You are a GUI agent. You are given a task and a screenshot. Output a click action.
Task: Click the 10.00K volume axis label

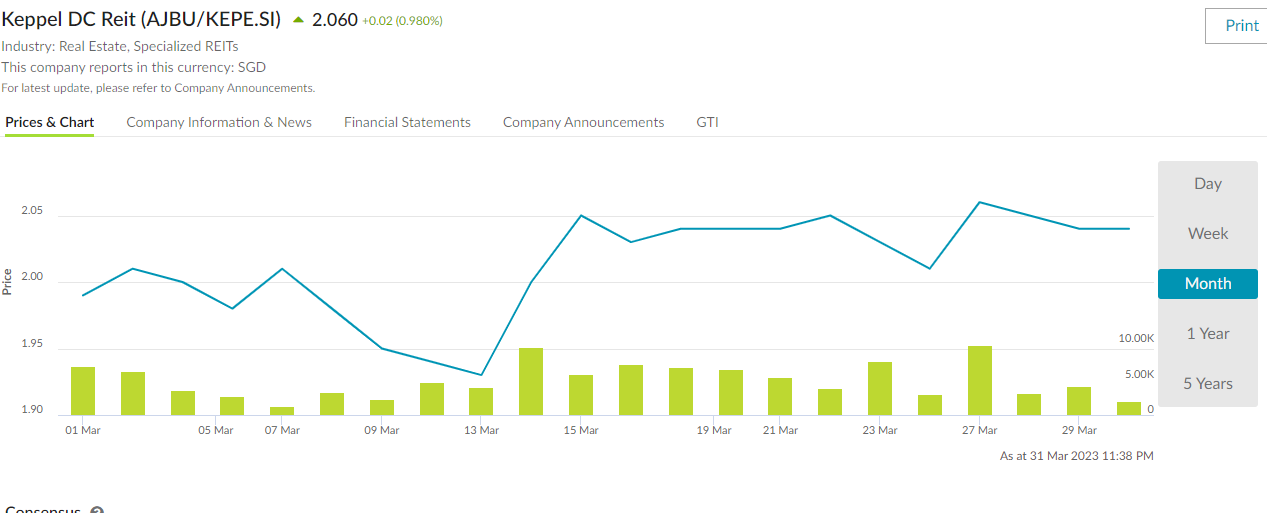[x=1136, y=339]
